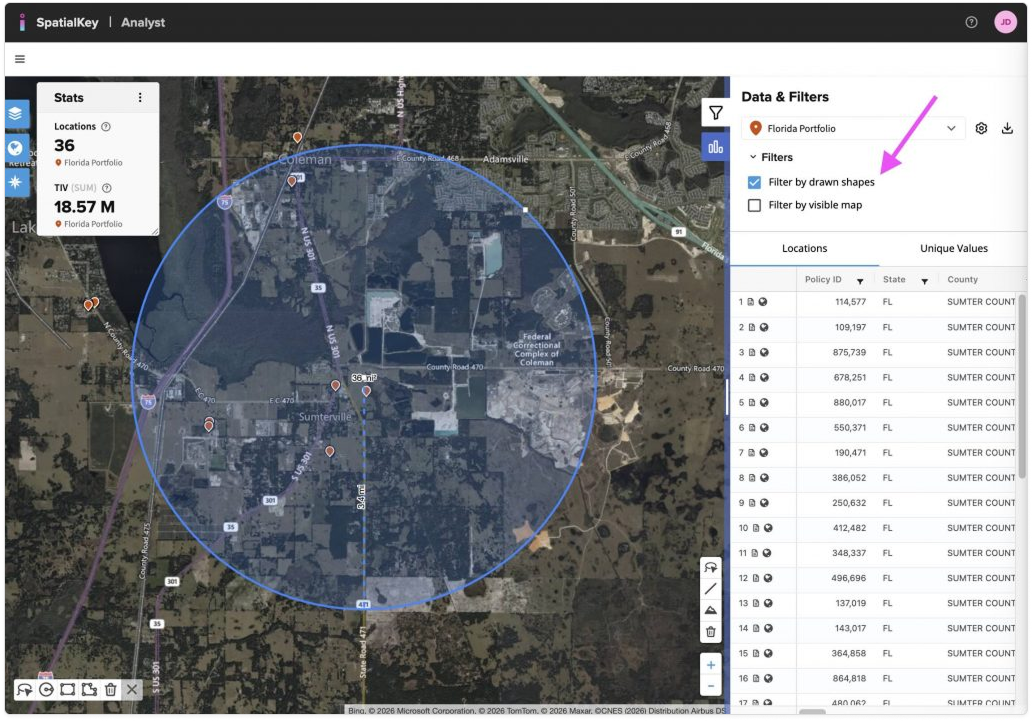The height and width of the screenshot is (721, 1032).
Task: Click the line measure tool
Action: click(710, 589)
